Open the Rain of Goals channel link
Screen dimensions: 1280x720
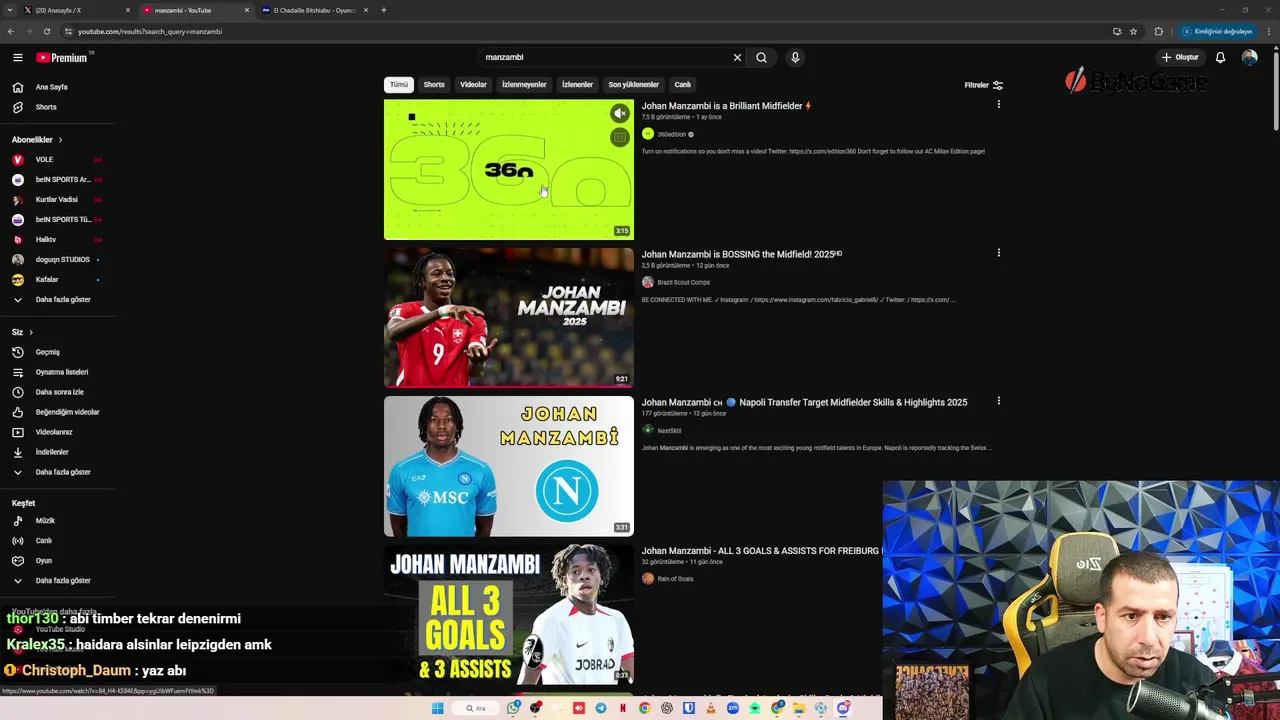point(675,579)
